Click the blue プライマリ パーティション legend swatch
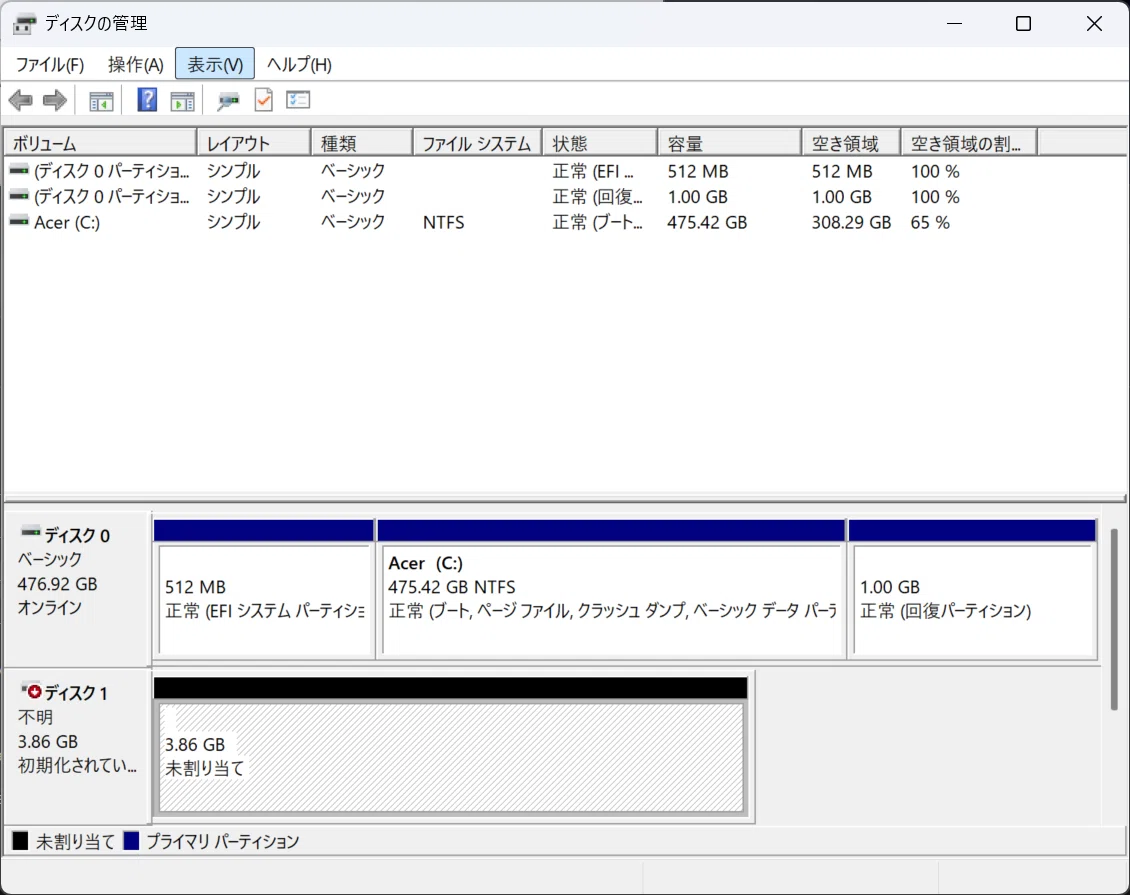Screen dimensions: 1130x895 click(x=131, y=841)
